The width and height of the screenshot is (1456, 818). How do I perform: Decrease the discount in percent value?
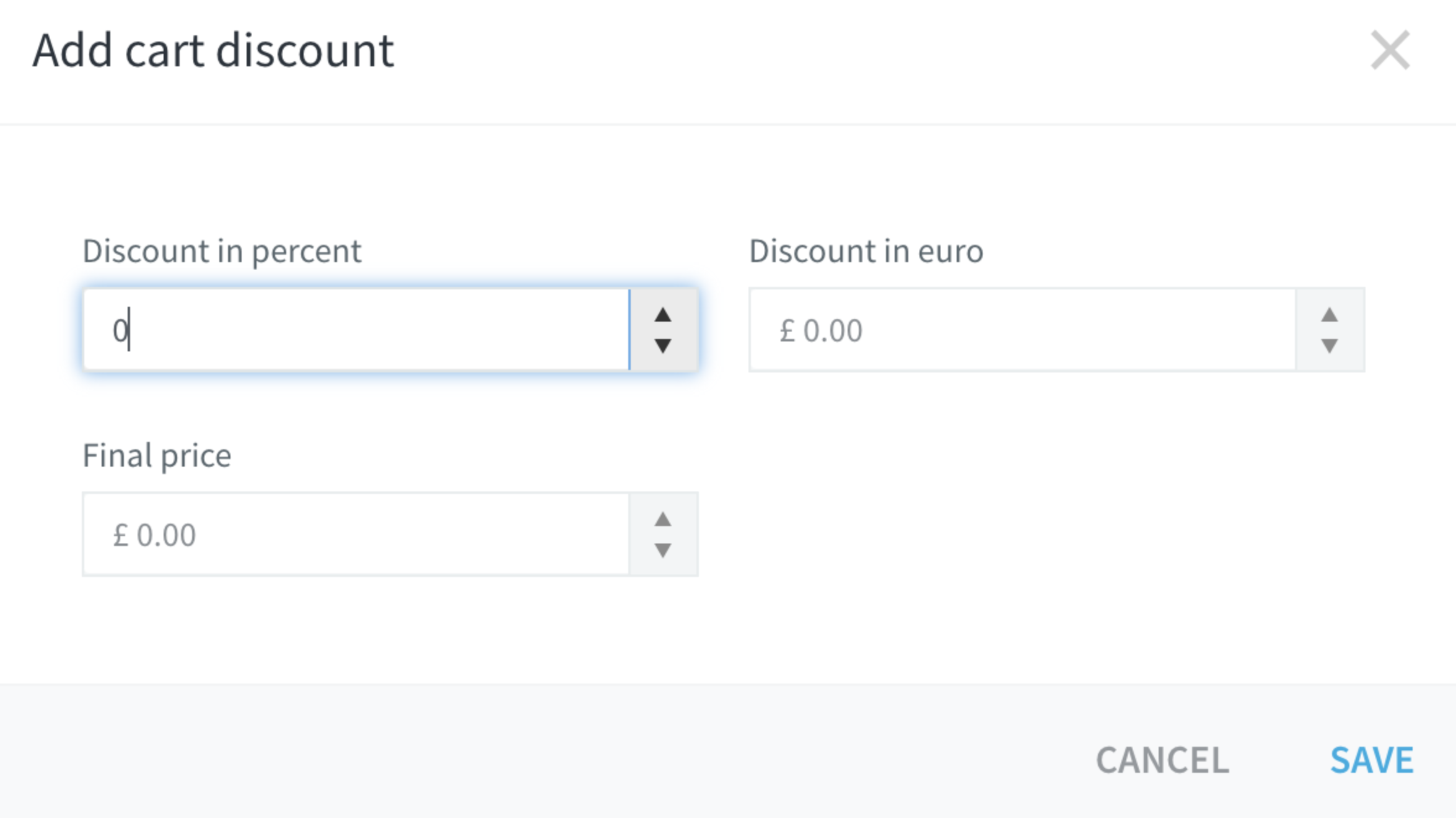coord(663,346)
